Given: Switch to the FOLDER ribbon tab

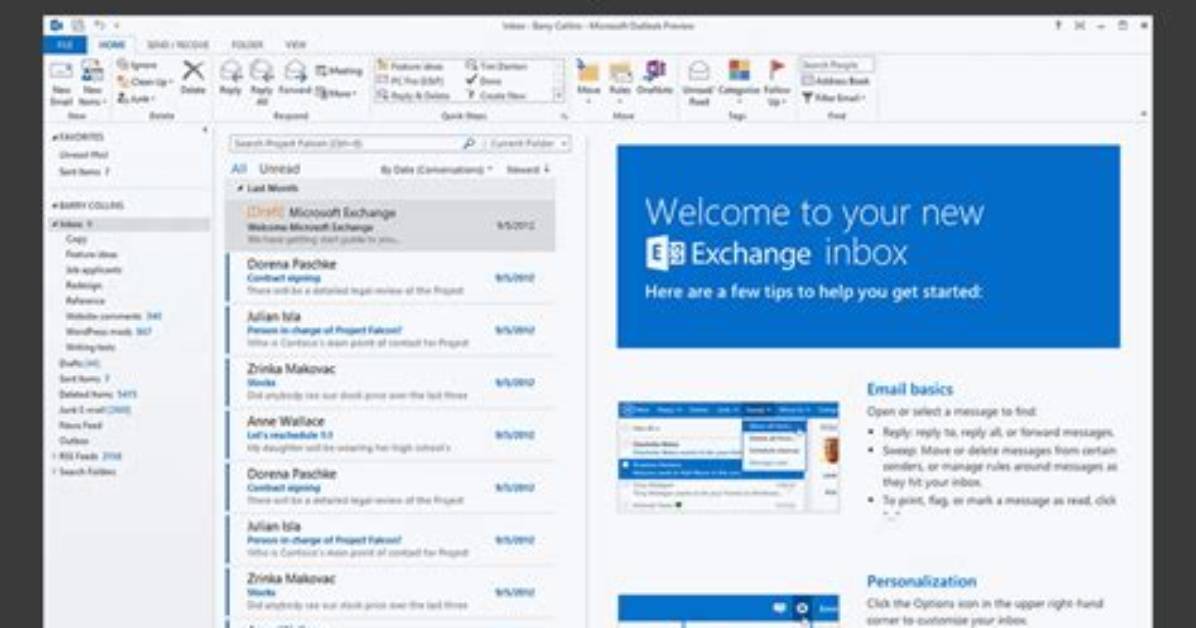Looking at the screenshot, I should (x=247, y=45).
